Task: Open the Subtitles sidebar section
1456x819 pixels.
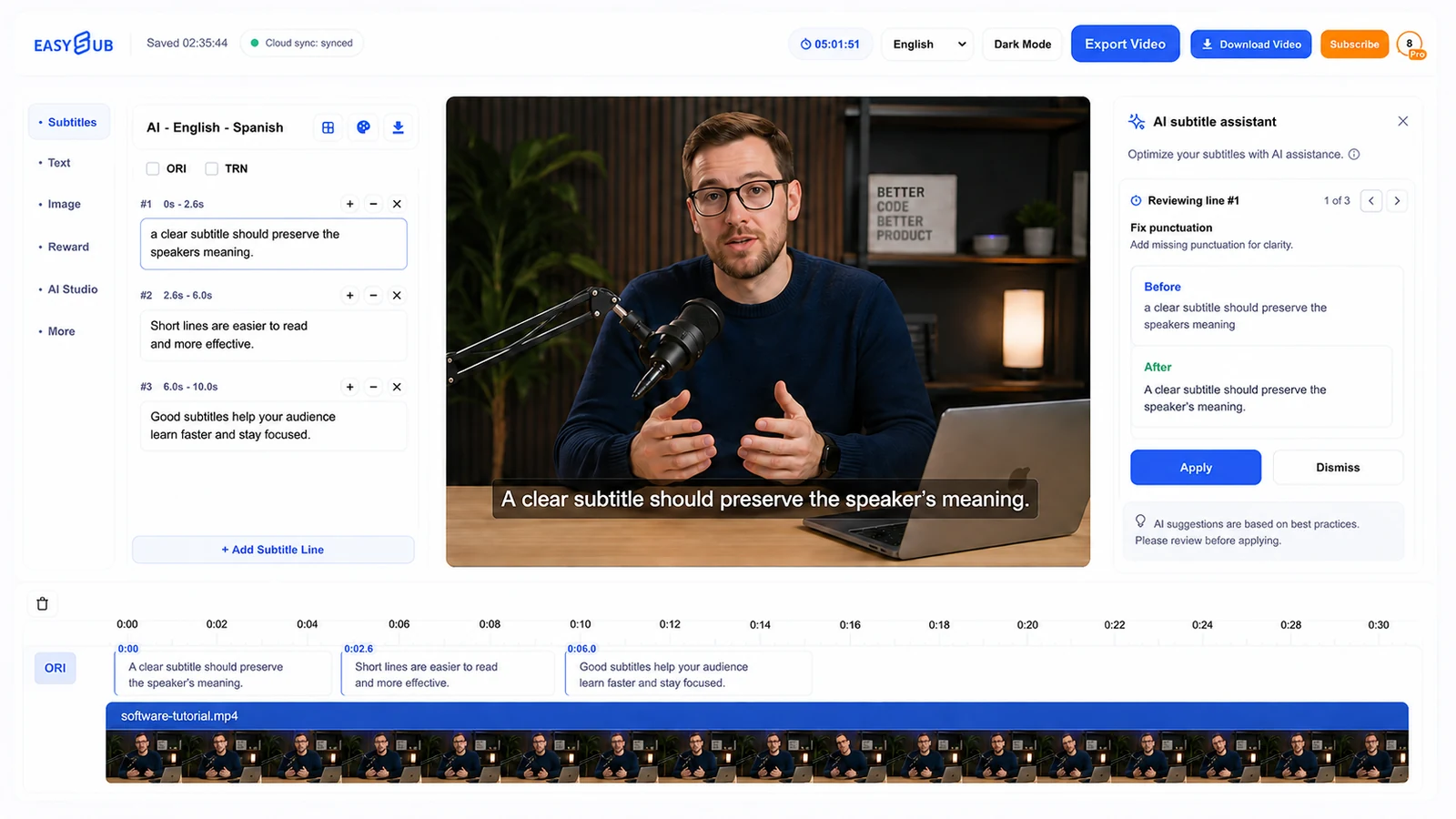Action: point(69,122)
